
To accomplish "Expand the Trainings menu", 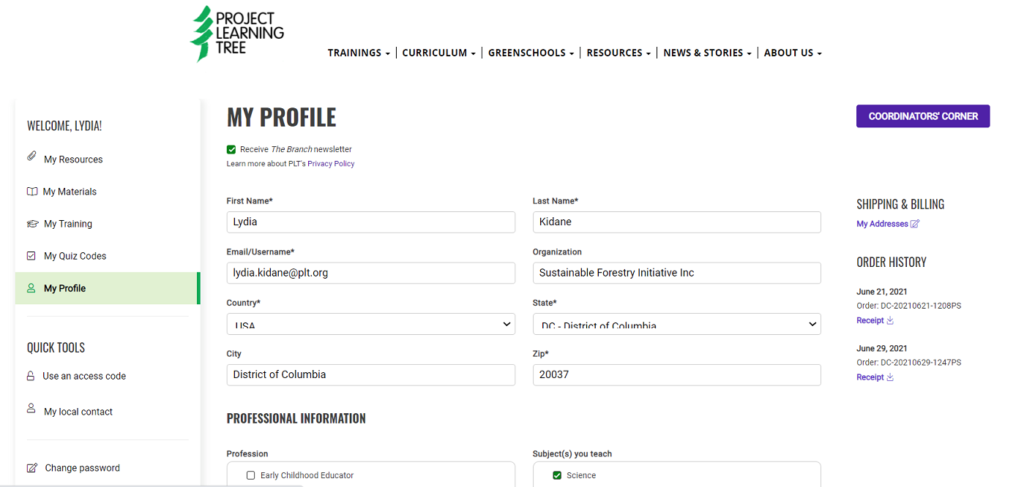I will coord(358,53).
